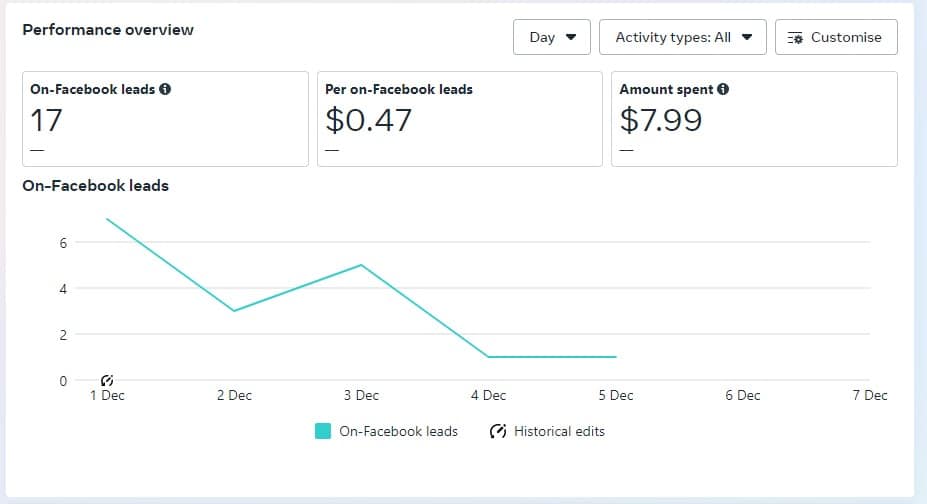Click the chart line peak at 3 Dec

tap(361, 265)
